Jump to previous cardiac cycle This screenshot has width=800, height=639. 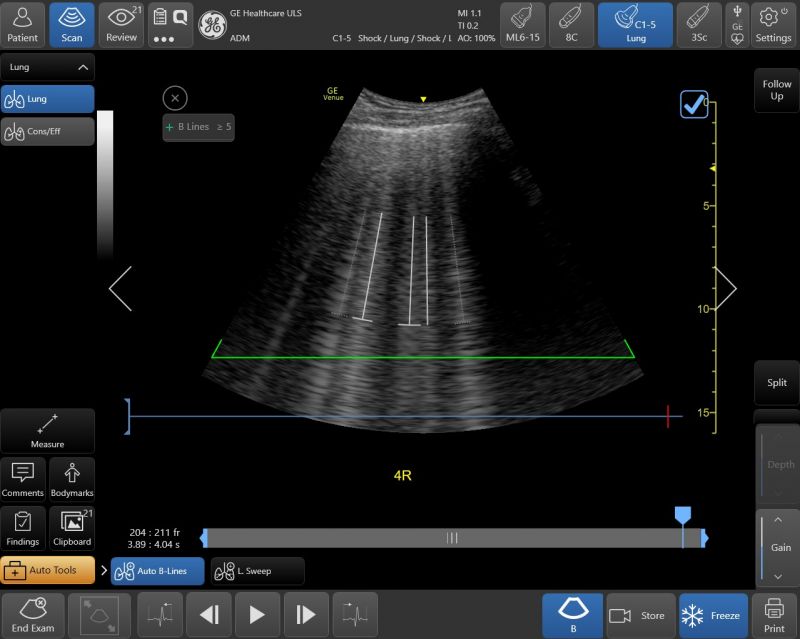pyautogui.click(x=160, y=615)
